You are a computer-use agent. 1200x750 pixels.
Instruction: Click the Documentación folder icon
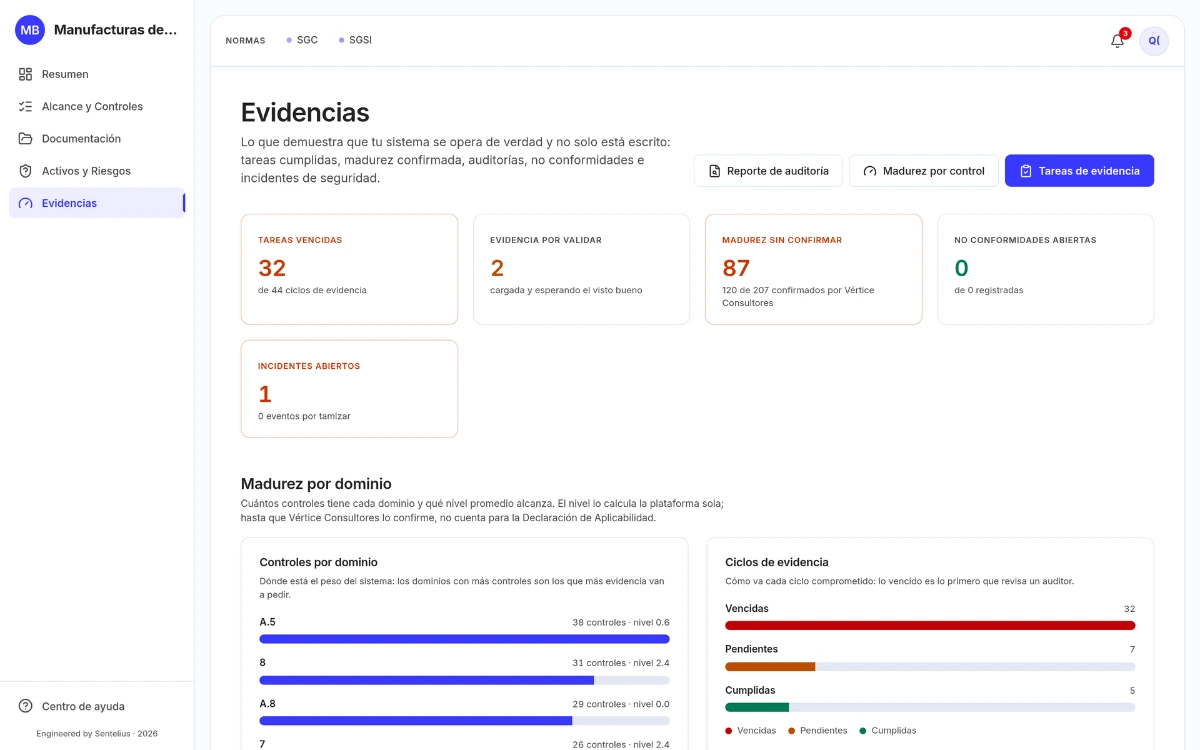25,138
